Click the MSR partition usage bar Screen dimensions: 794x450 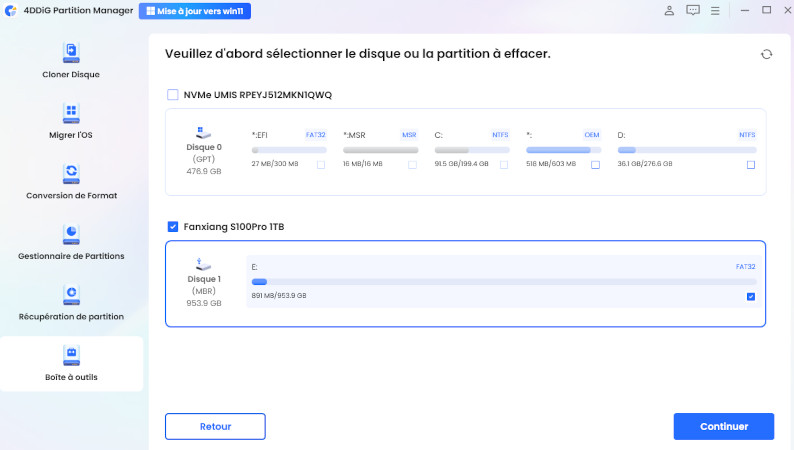click(x=381, y=150)
